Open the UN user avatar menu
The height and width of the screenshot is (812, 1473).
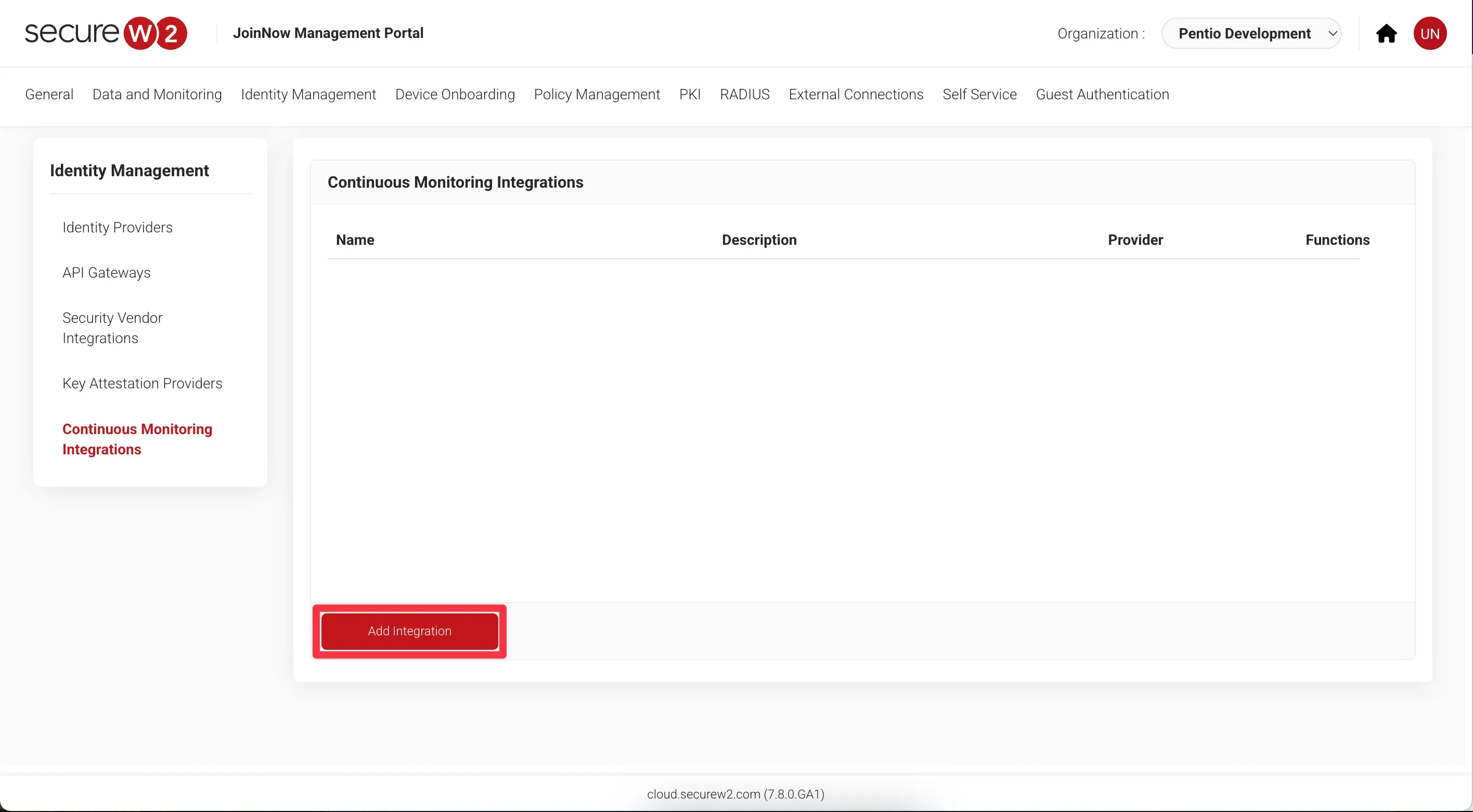point(1429,34)
